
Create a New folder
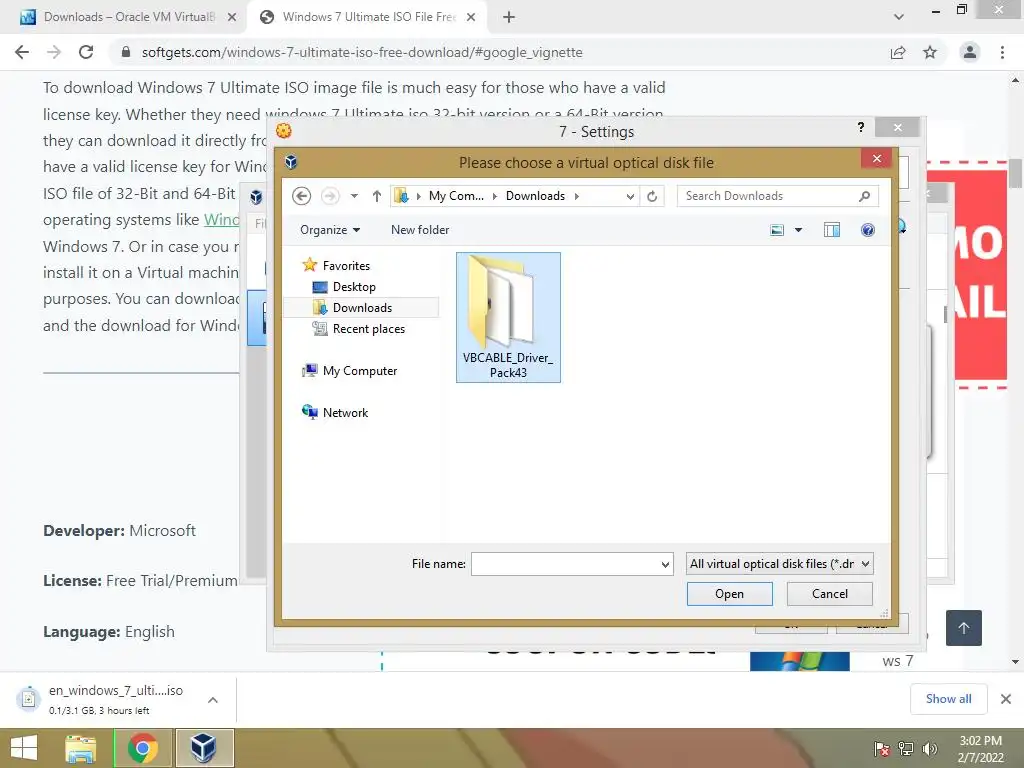tap(420, 230)
